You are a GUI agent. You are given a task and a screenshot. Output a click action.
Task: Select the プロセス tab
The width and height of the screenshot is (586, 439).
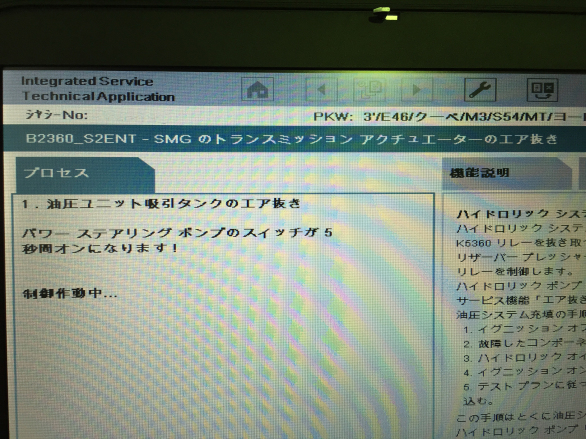coord(85,174)
